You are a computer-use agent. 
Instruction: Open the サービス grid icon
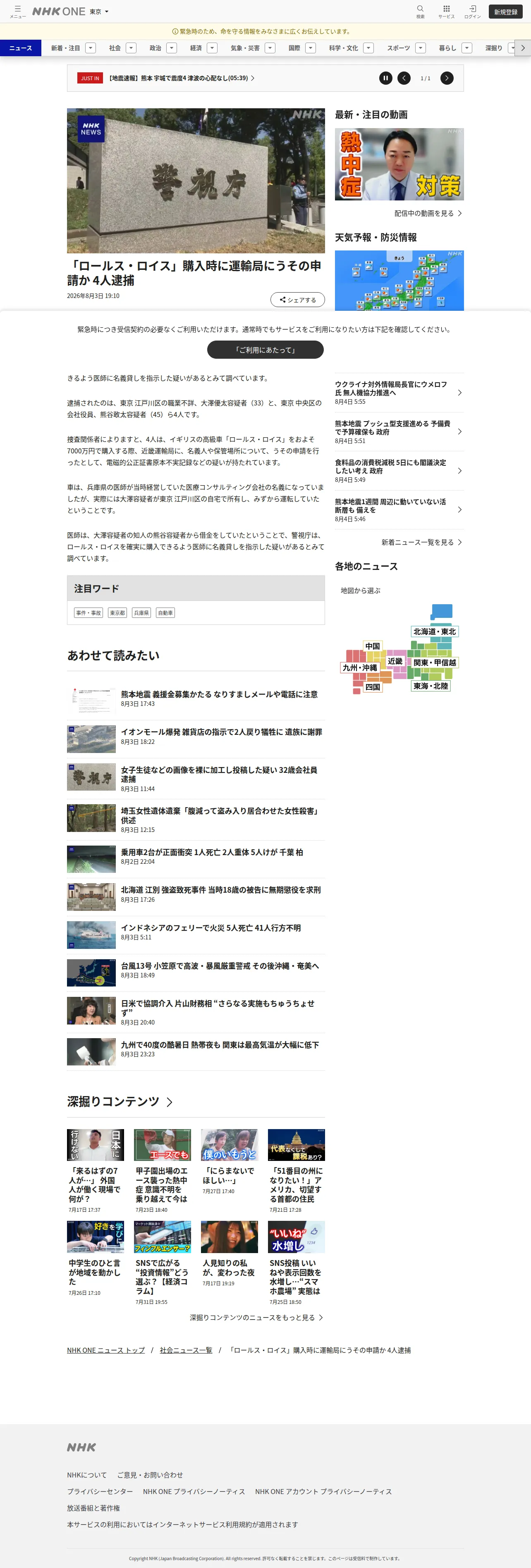(446, 11)
